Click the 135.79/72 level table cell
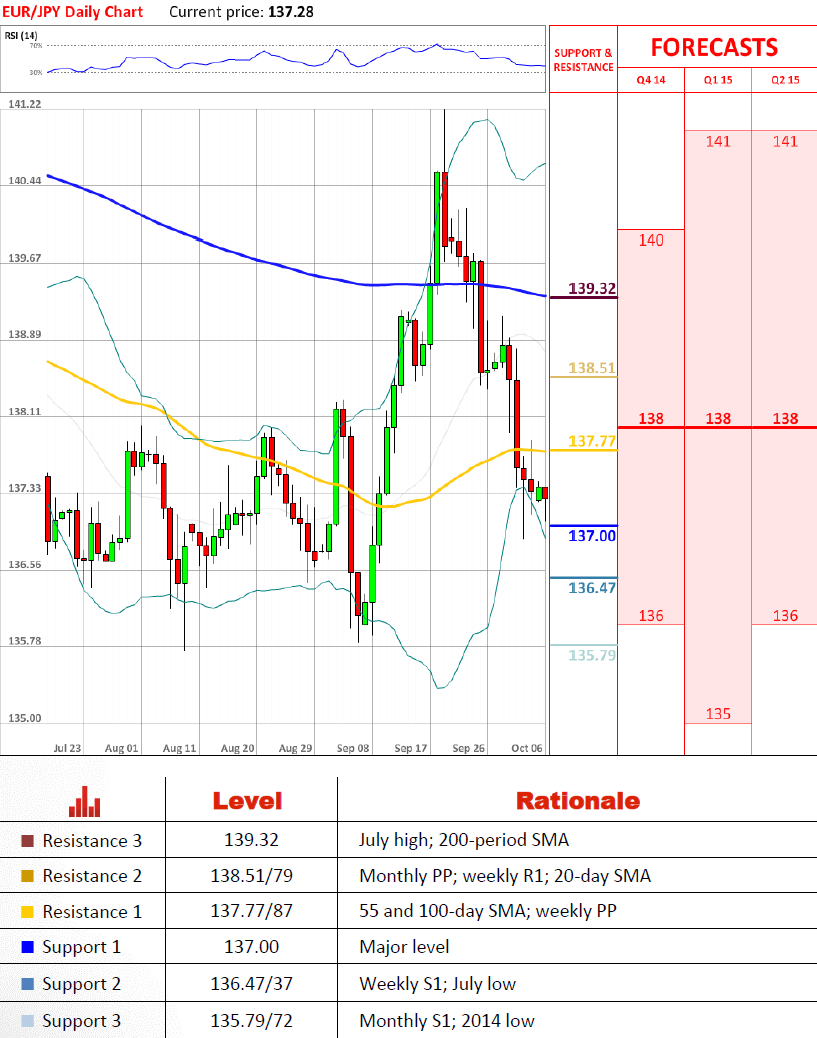This screenshot has height=1038, width=817. [x=252, y=1021]
